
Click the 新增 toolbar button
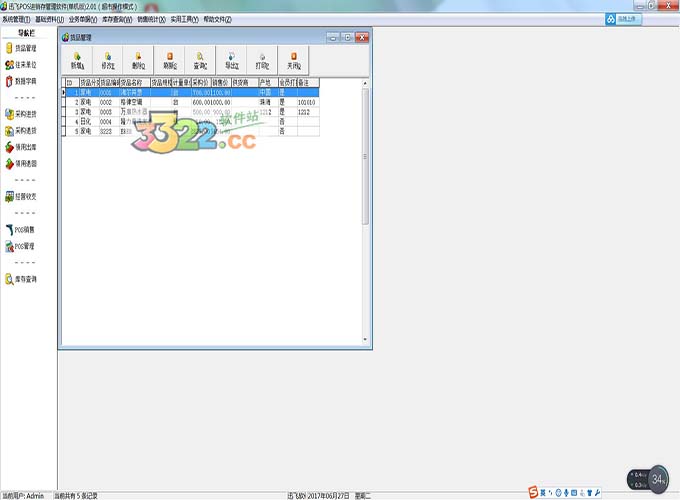pyautogui.click(x=77, y=61)
